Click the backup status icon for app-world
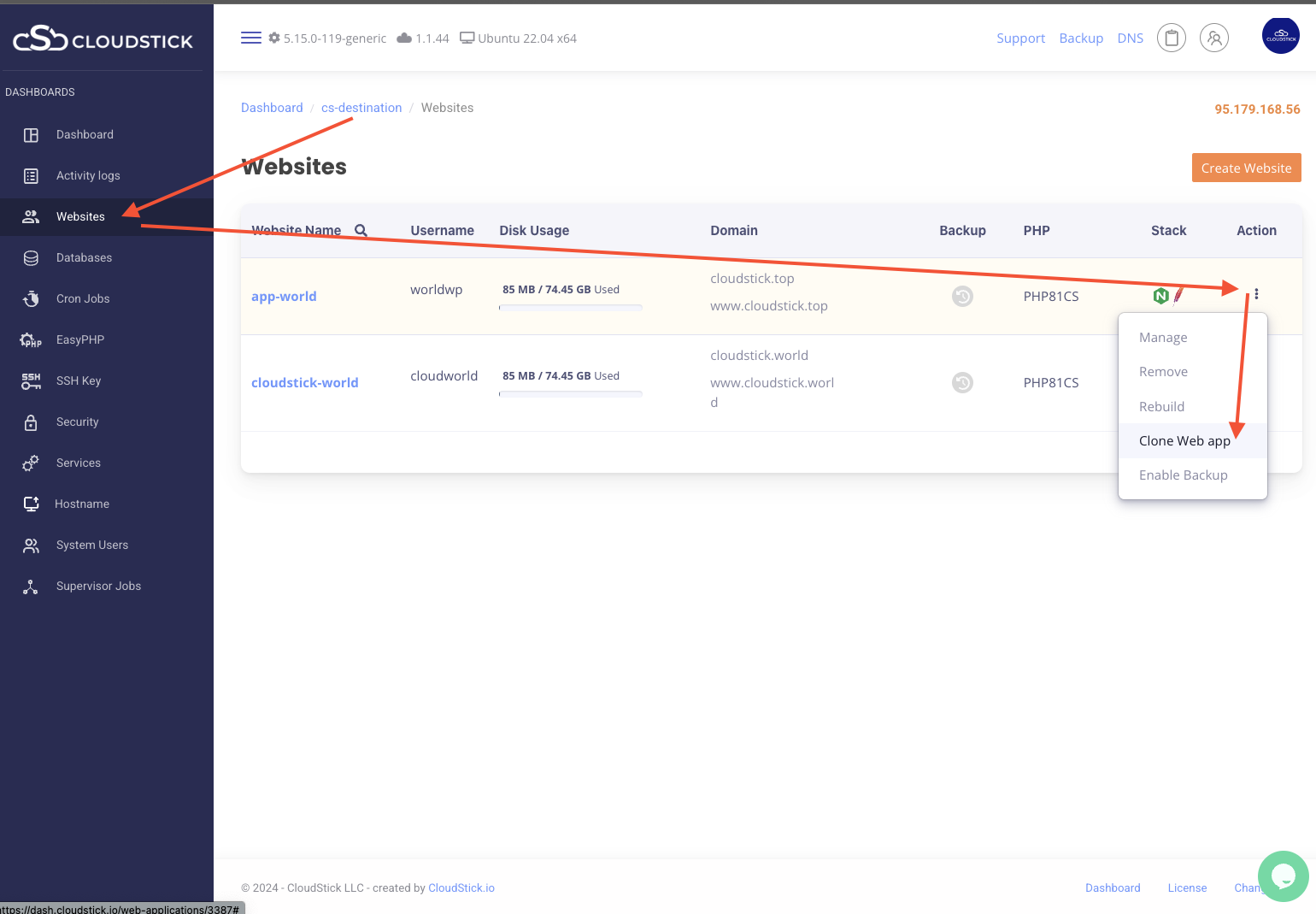The height and width of the screenshot is (914, 1316). 962,296
